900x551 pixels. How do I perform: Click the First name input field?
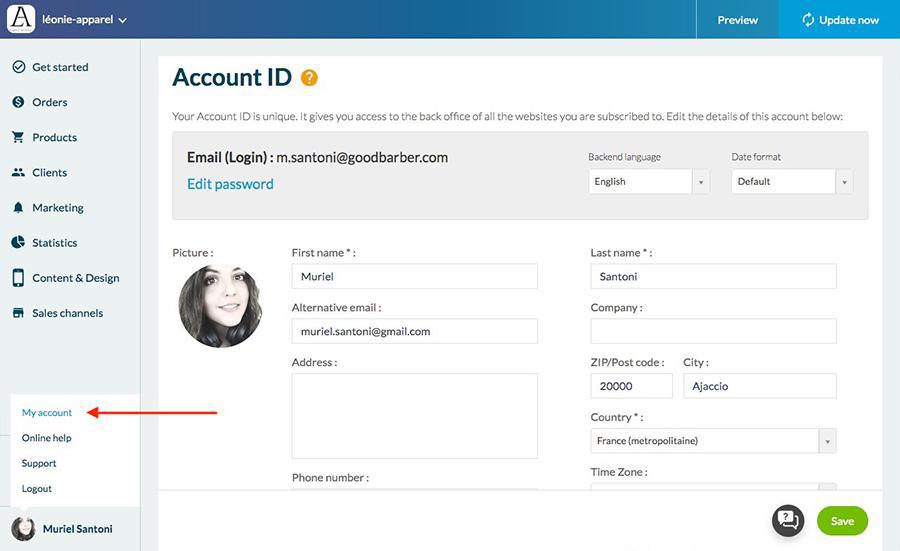pyautogui.click(x=414, y=277)
